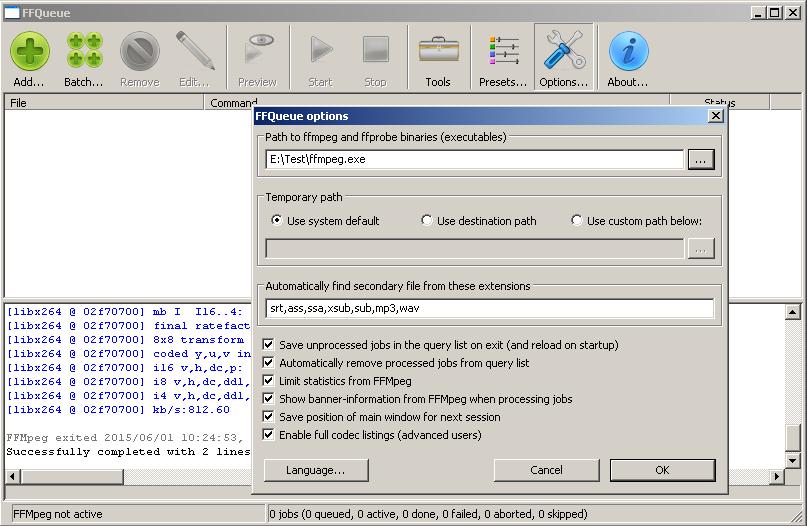Toggle Show banner-information from FFMpeg checkbox

268,398
